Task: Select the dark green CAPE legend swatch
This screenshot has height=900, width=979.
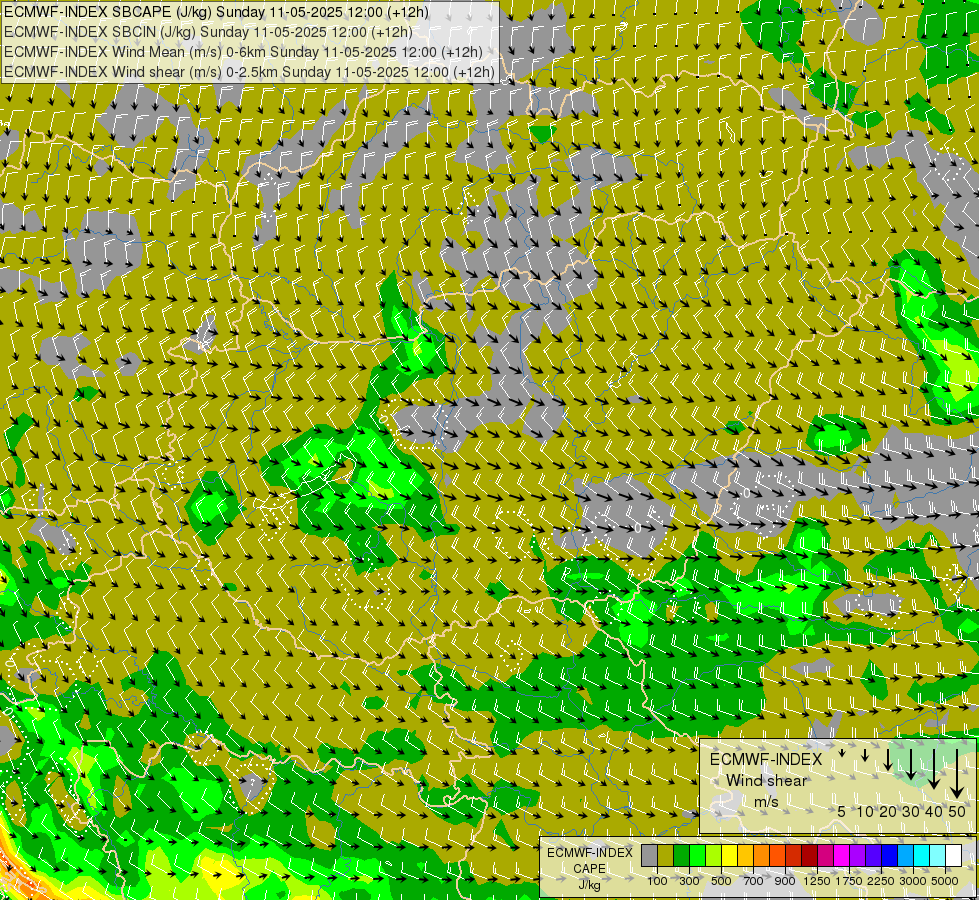Action: [682, 855]
